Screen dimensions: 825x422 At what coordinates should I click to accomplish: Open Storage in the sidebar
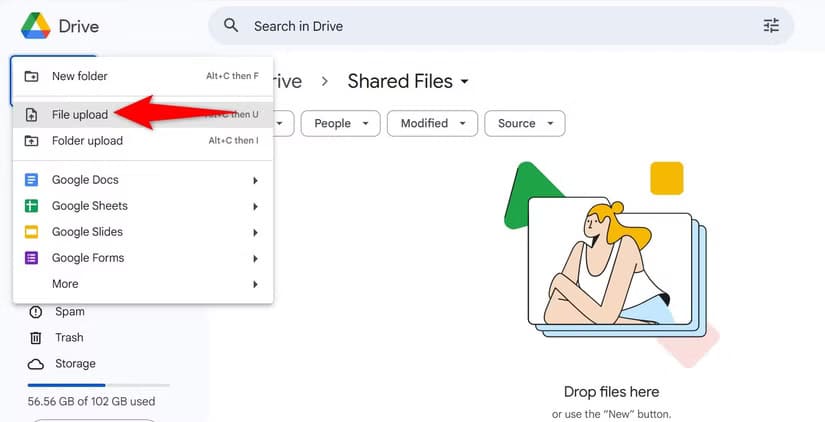click(75, 364)
